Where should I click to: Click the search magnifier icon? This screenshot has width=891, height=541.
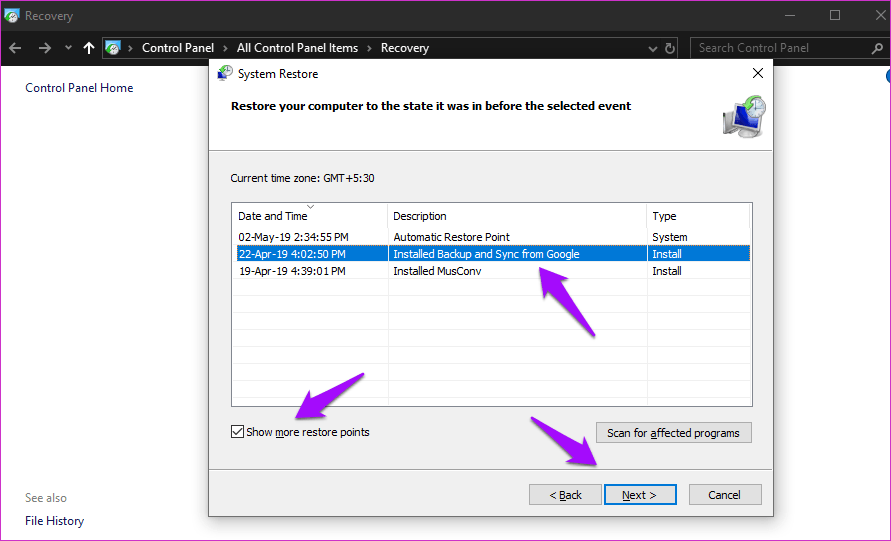click(x=877, y=49)
